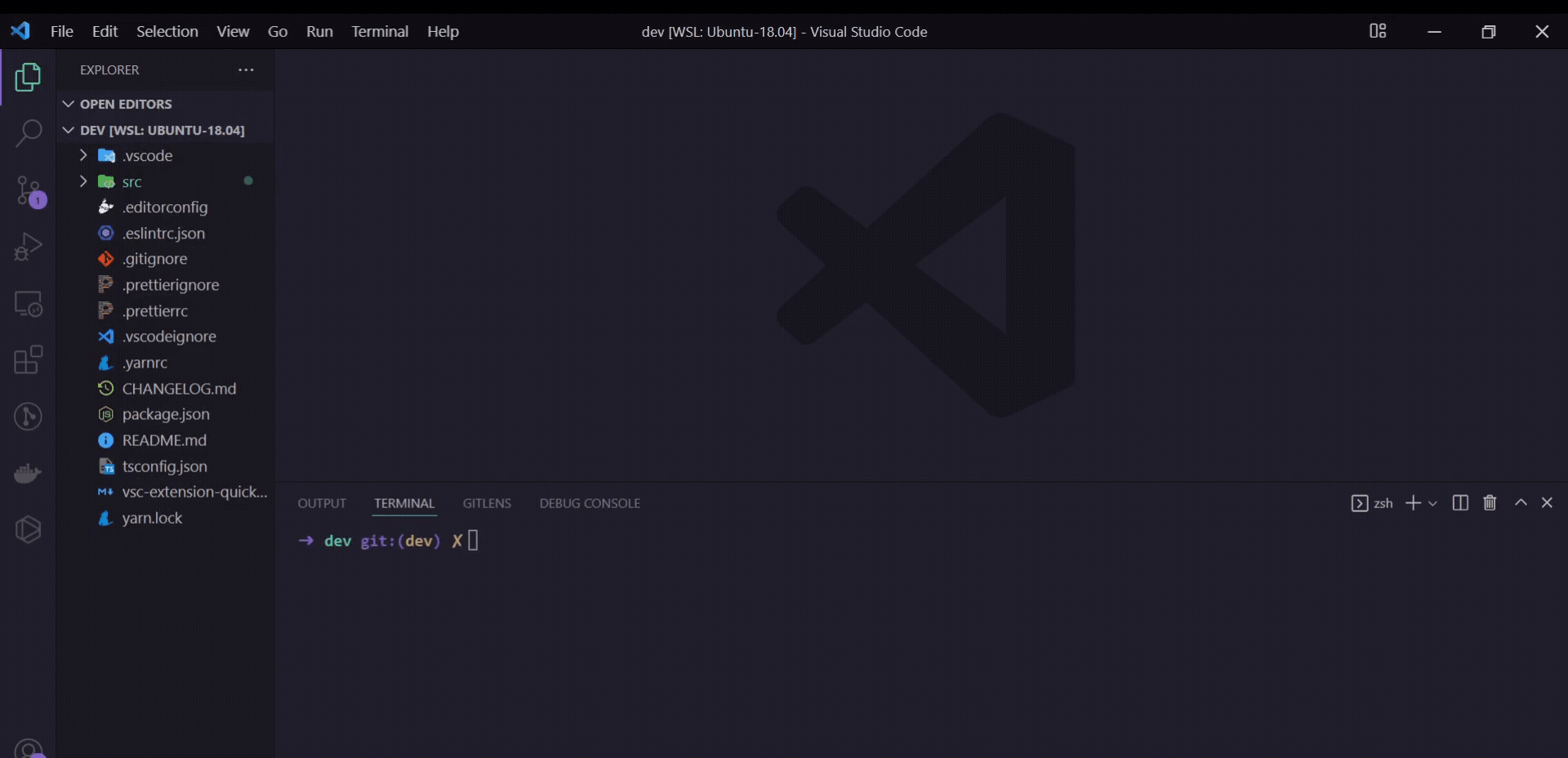Collapse the DEV [WSL: UBUNTU-18.04] folder tree
Screen dimensions: 1568x758
[x=69, y=130]
